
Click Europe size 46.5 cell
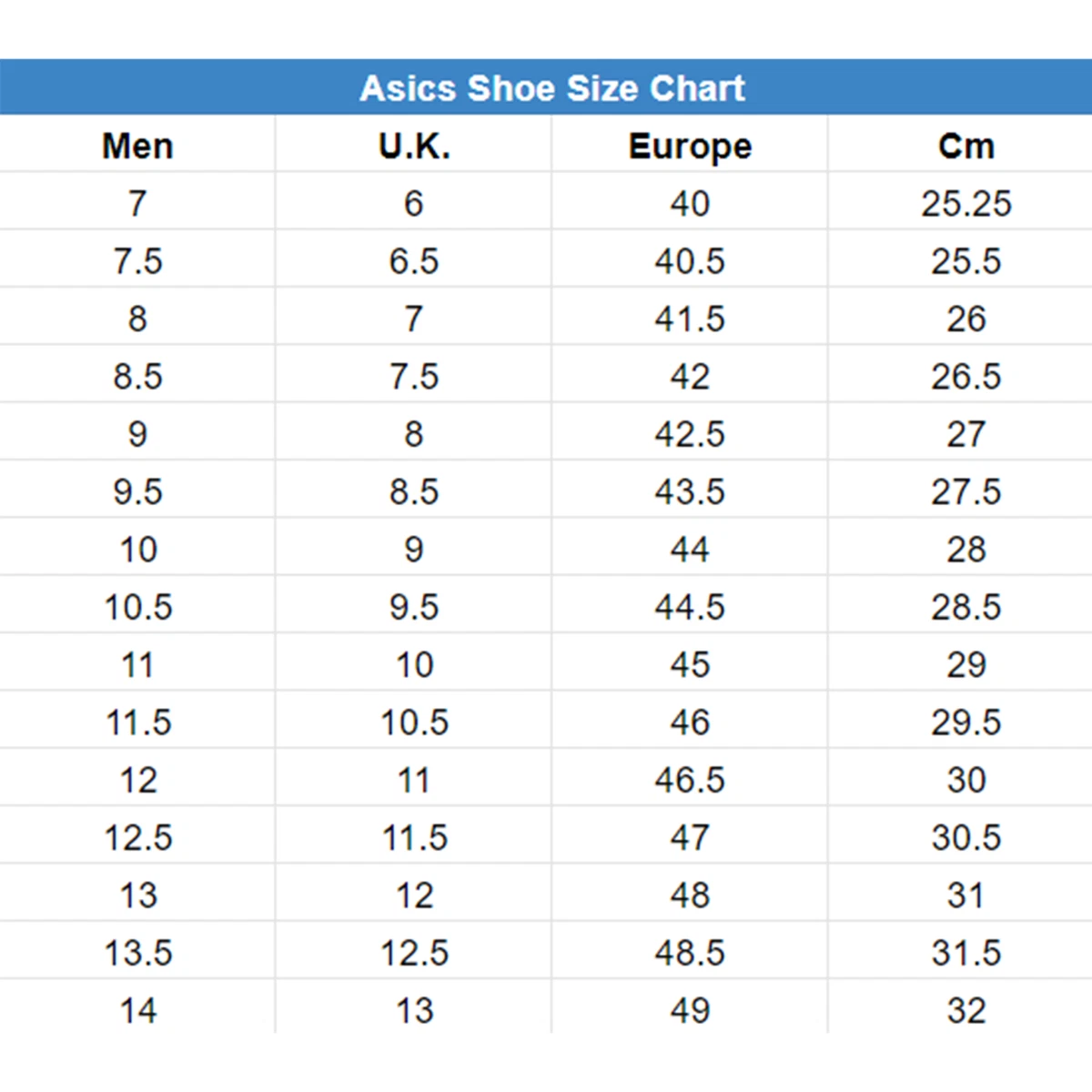690,780
